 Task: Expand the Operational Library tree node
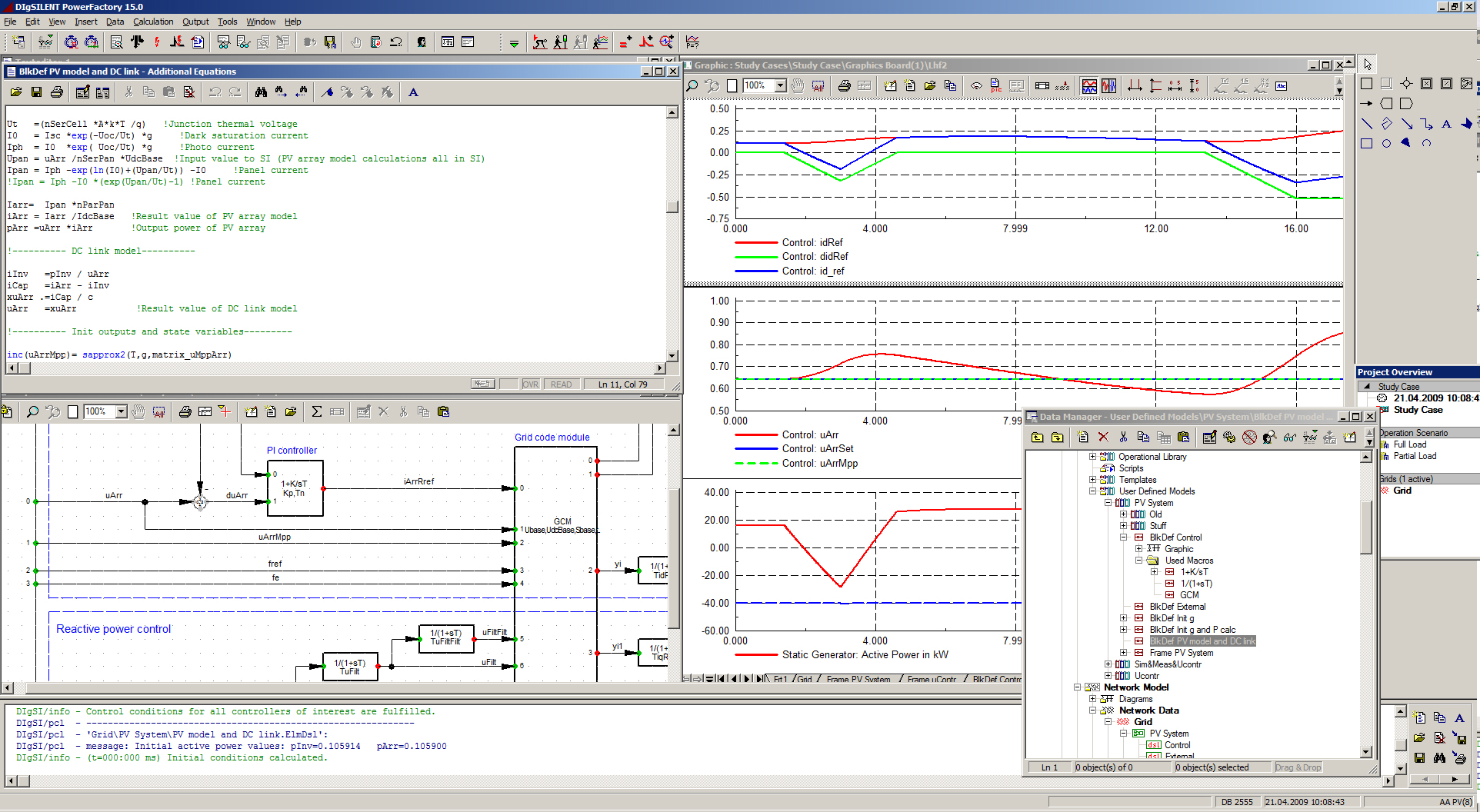pyautogui.click(x=1092, y=457)
